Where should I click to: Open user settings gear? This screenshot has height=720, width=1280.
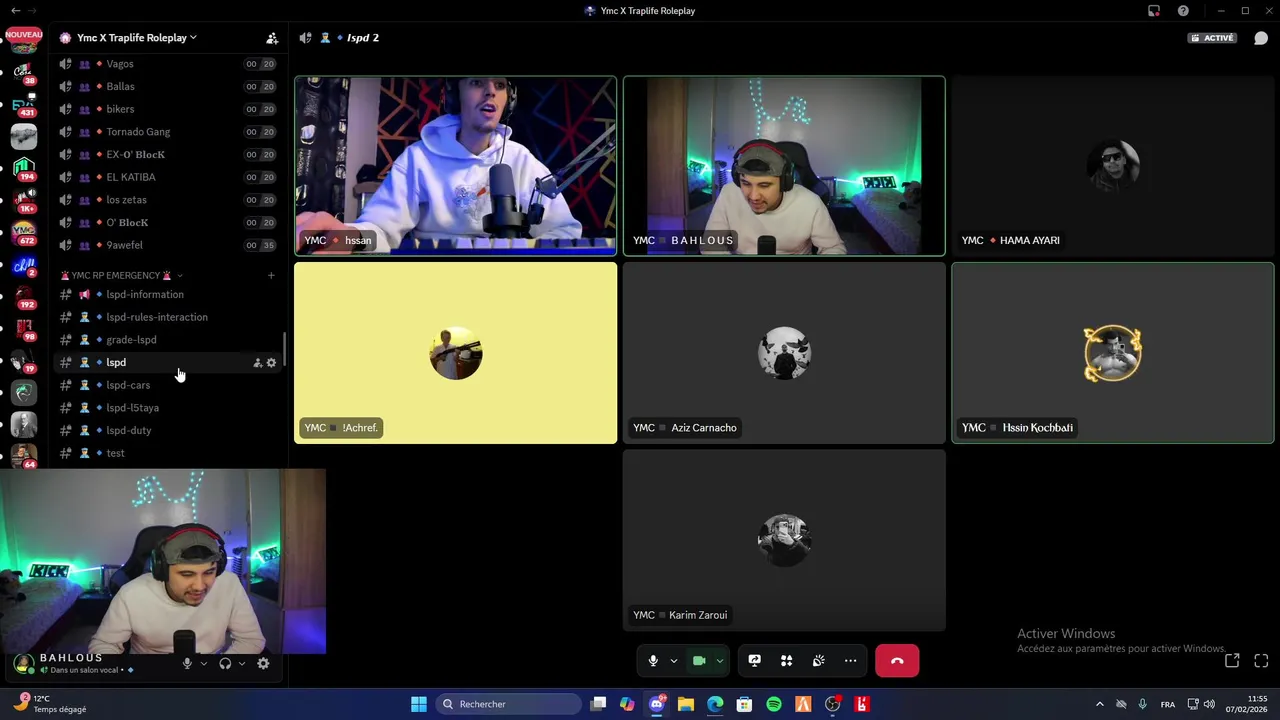pyautogui.click(x=263, y=663)
